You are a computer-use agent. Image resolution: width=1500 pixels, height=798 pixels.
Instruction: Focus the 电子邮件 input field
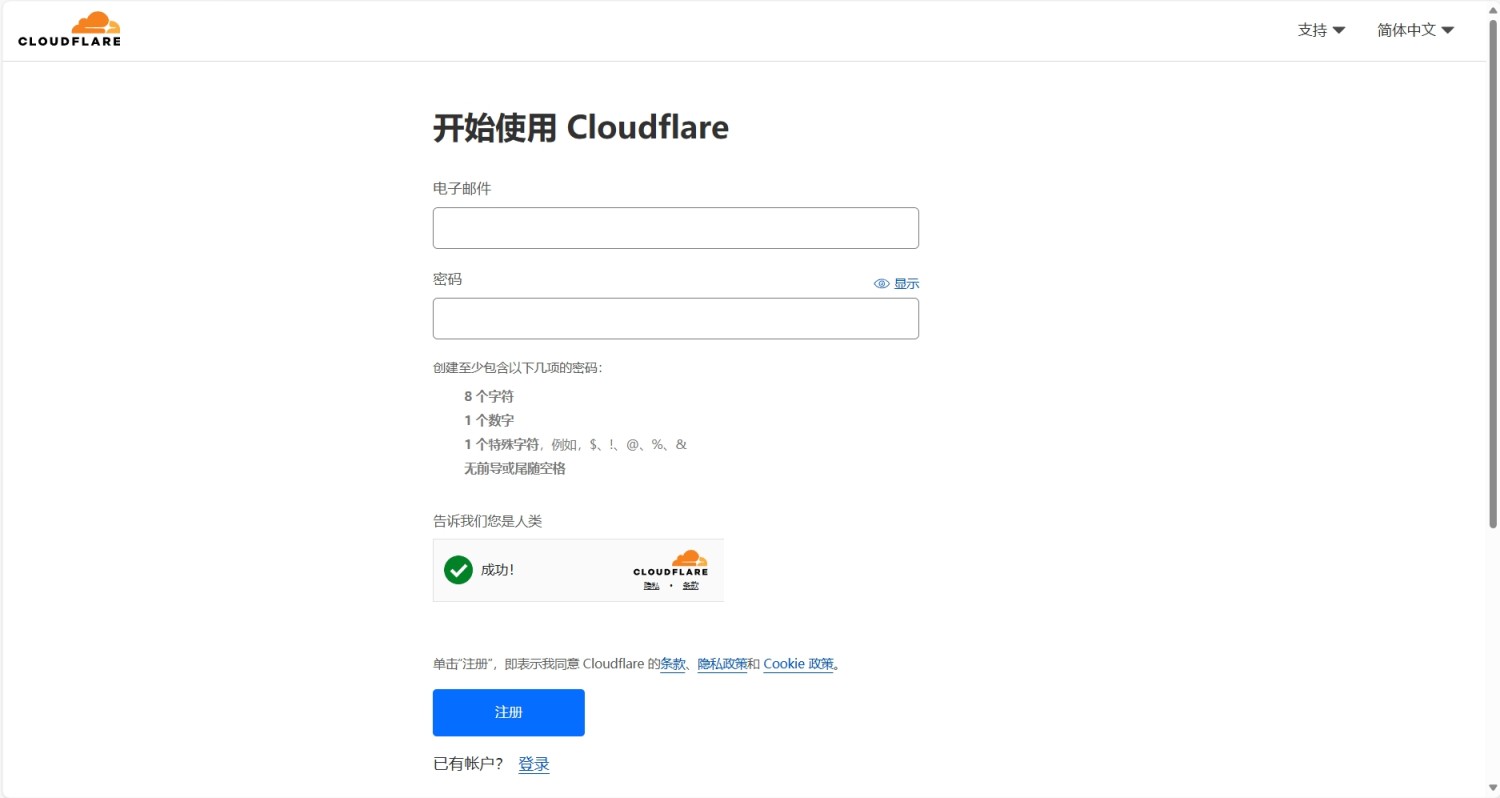(x=676, y=228)
